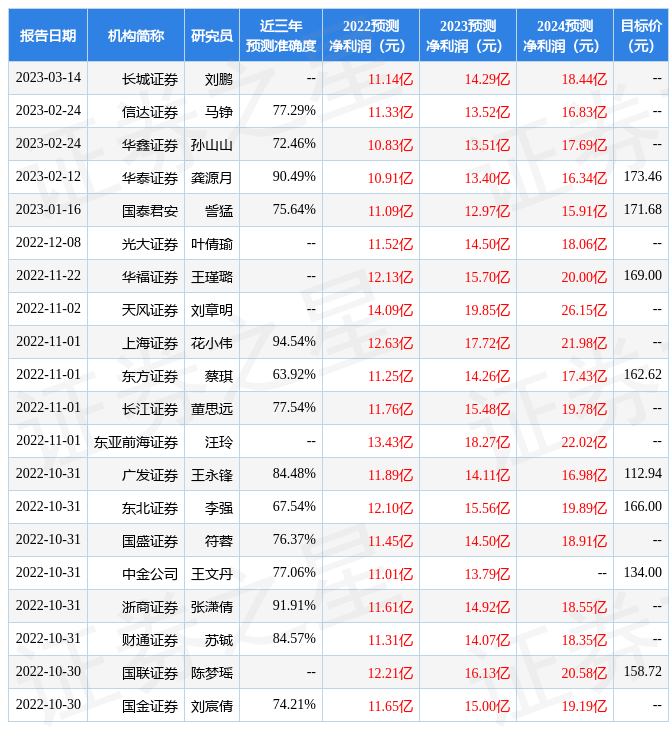Select the 近三年预测准确度 column header
The width and height of the screenshot is (669, 730).
pos(281,36)
